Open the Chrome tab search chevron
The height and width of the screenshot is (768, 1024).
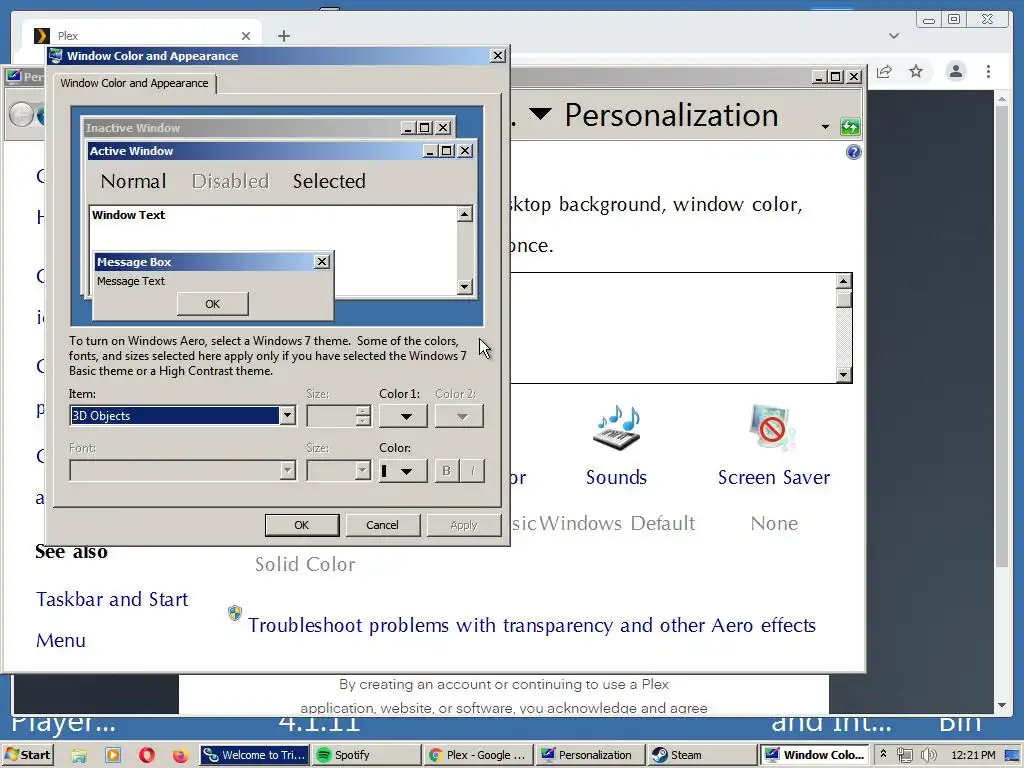[894, 36]
